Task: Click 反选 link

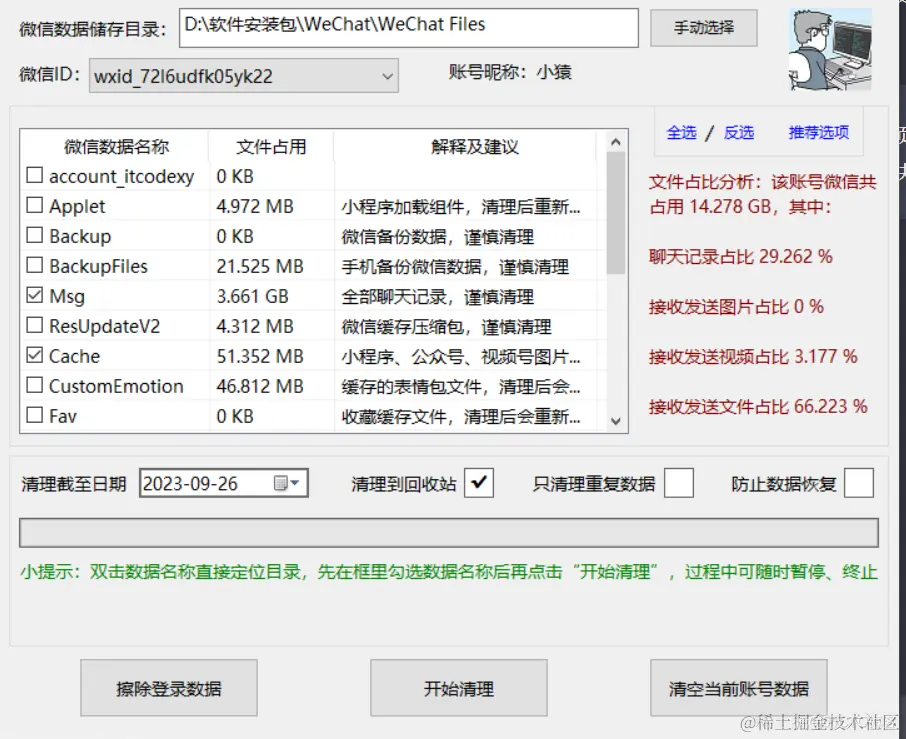Action: 738,132
